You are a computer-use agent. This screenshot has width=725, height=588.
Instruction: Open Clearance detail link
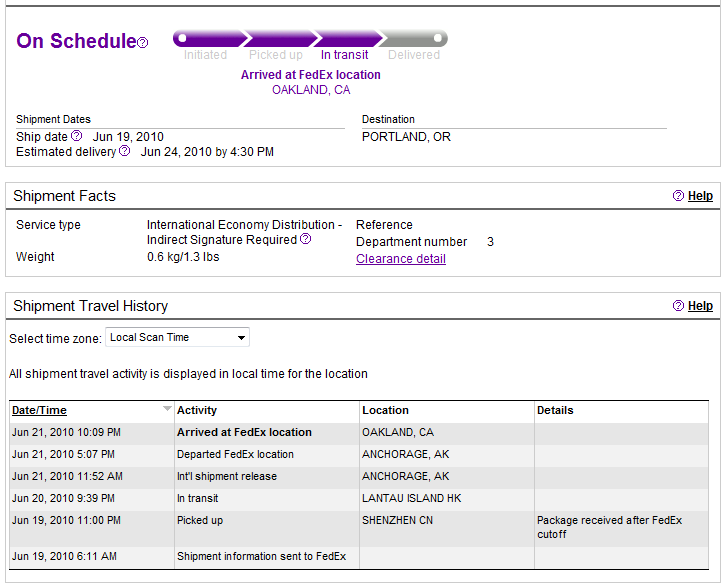(401, 259)
